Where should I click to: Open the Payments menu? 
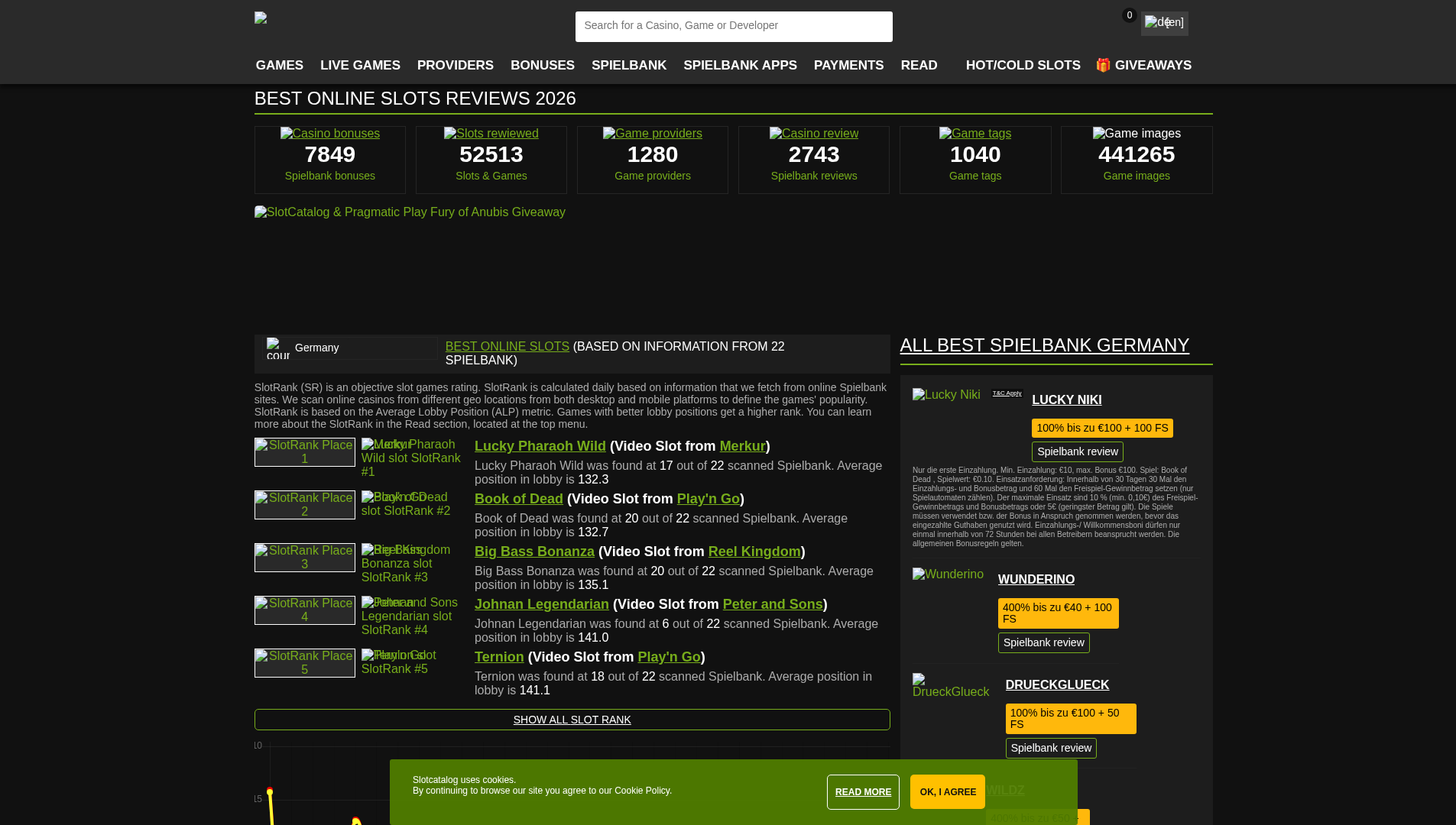point(849,66)
